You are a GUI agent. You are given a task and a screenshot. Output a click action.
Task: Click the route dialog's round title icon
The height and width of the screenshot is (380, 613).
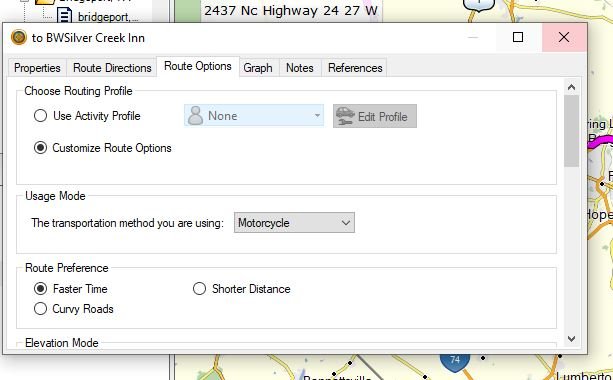[18, 38]
